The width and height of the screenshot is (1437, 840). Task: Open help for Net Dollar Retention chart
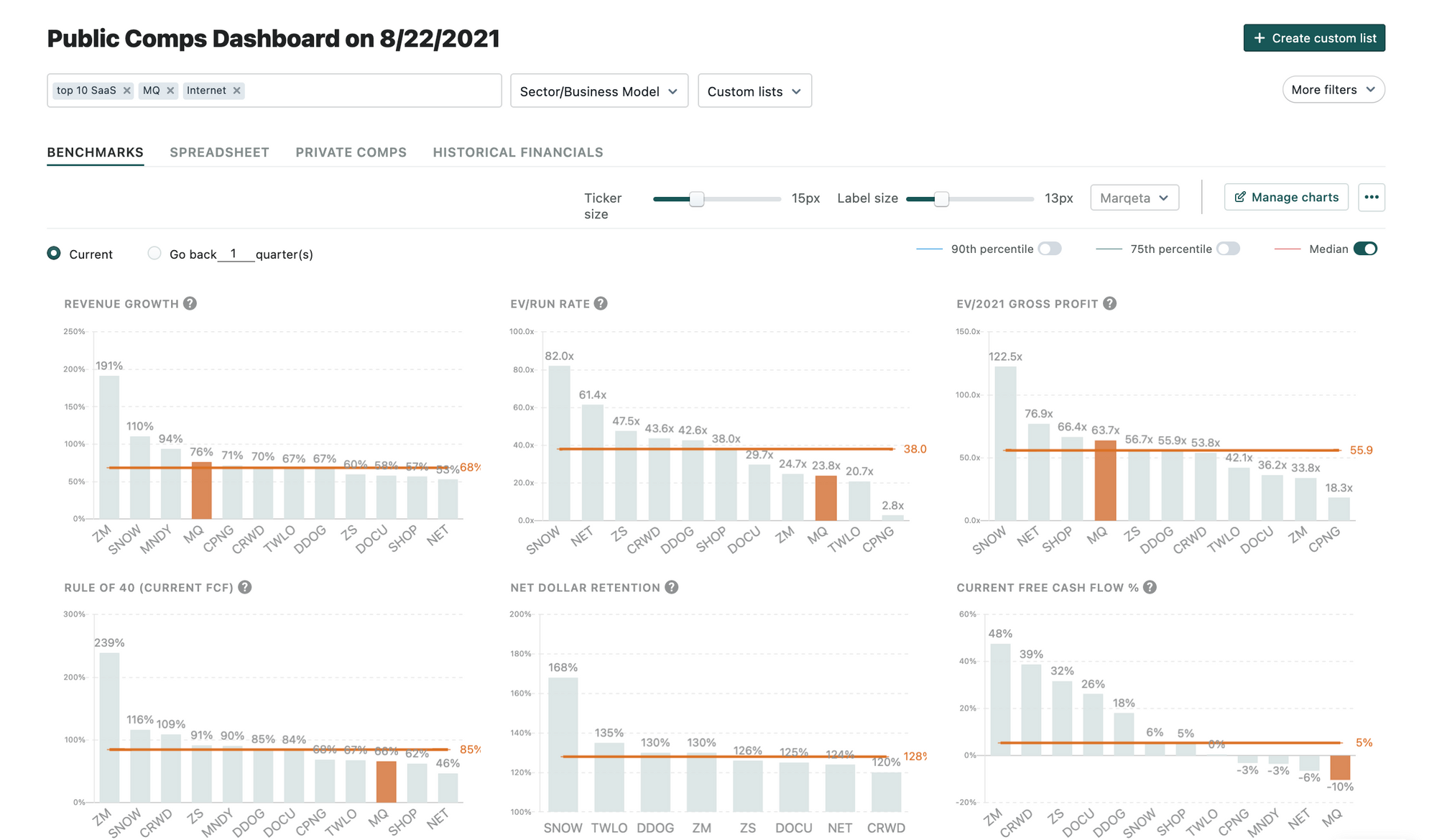pos(672,587)
